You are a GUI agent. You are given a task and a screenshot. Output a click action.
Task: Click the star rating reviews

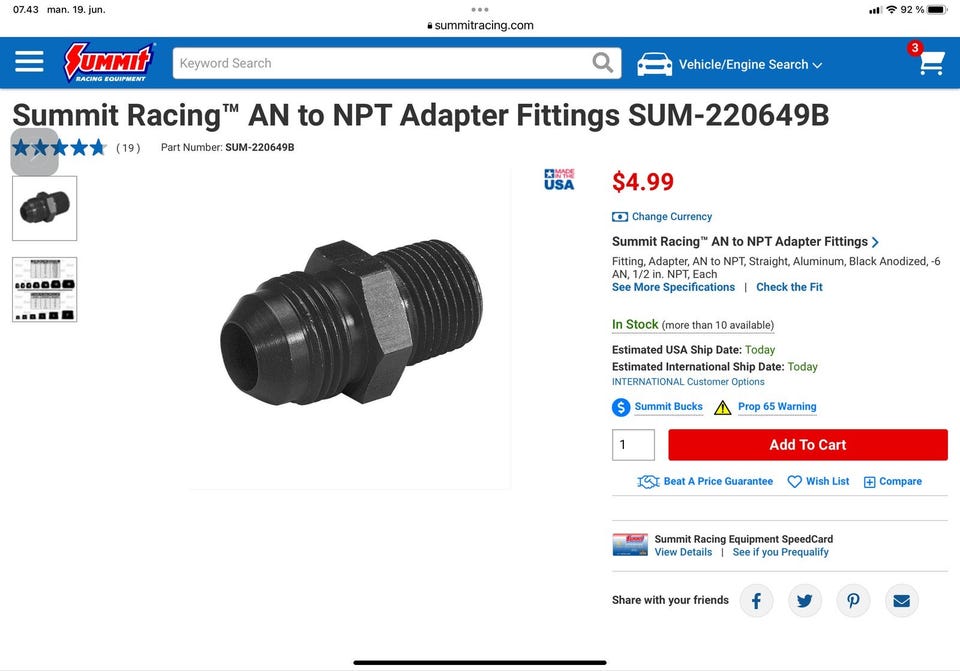(x=60, y=148)
